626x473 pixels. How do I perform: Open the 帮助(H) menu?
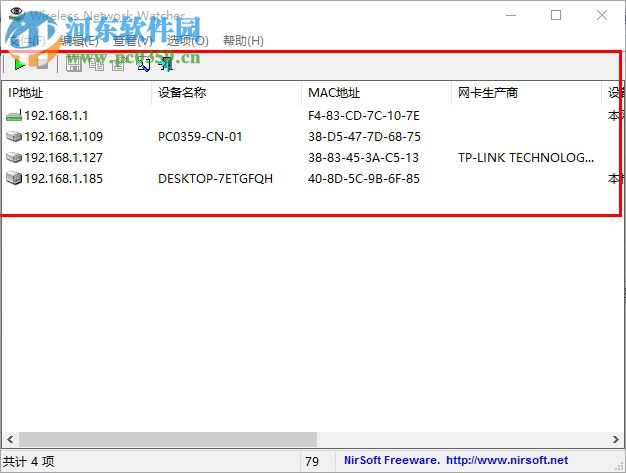pyautogui.click(x=243, y=40)
